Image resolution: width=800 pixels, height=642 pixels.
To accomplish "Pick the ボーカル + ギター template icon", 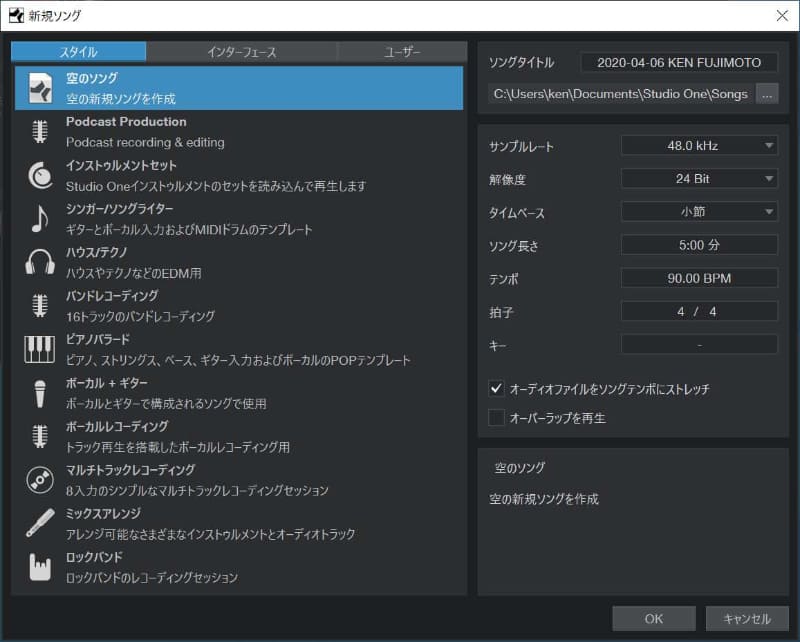I will (x=40, y=392).
